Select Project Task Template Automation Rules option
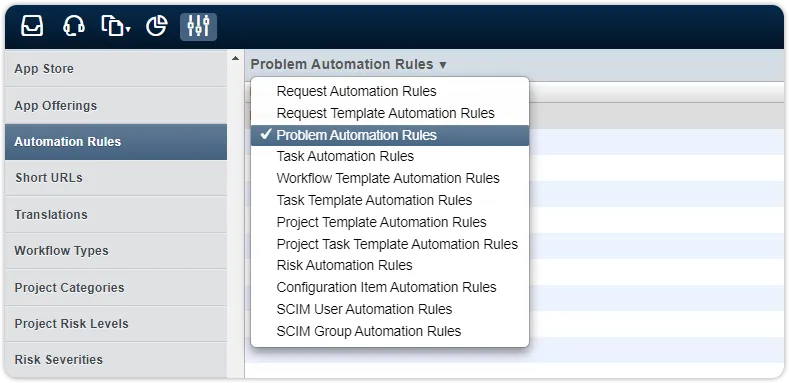The image size is (789, 383). pos(390,244)
